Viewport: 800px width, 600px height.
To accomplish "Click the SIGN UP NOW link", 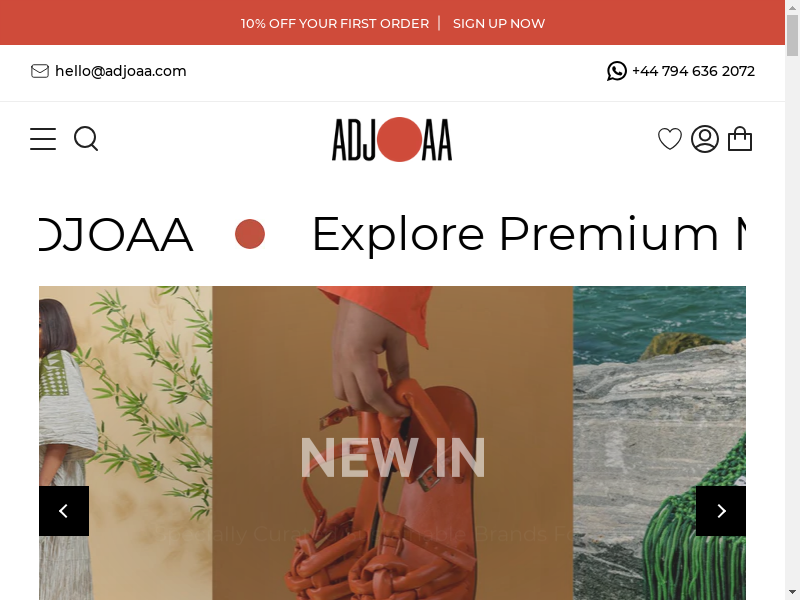I will (498, 23).
